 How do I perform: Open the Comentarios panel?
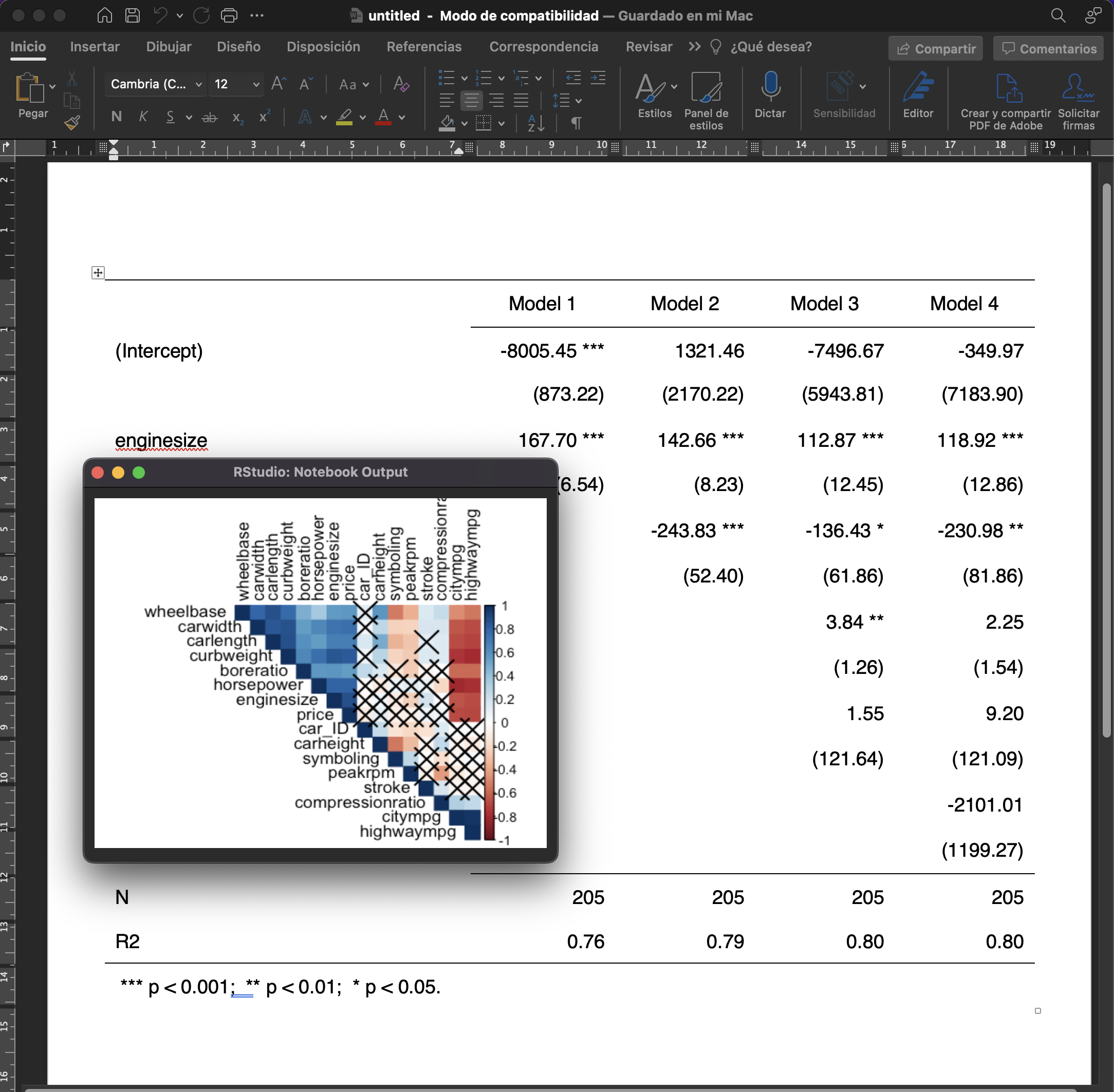tap(1048, 48)
